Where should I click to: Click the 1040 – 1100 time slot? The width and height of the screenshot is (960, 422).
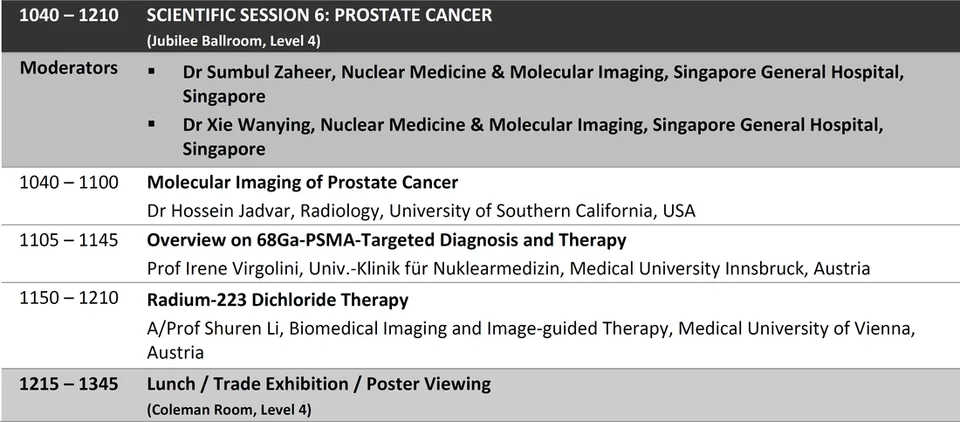[69, 183]
